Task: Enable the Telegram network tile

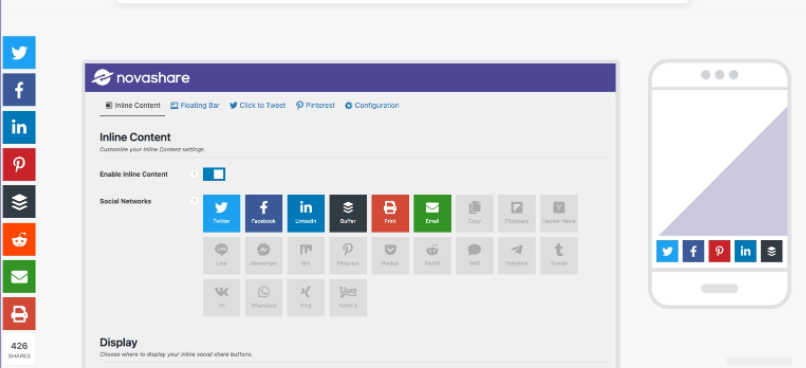Action: coord(517,255)
